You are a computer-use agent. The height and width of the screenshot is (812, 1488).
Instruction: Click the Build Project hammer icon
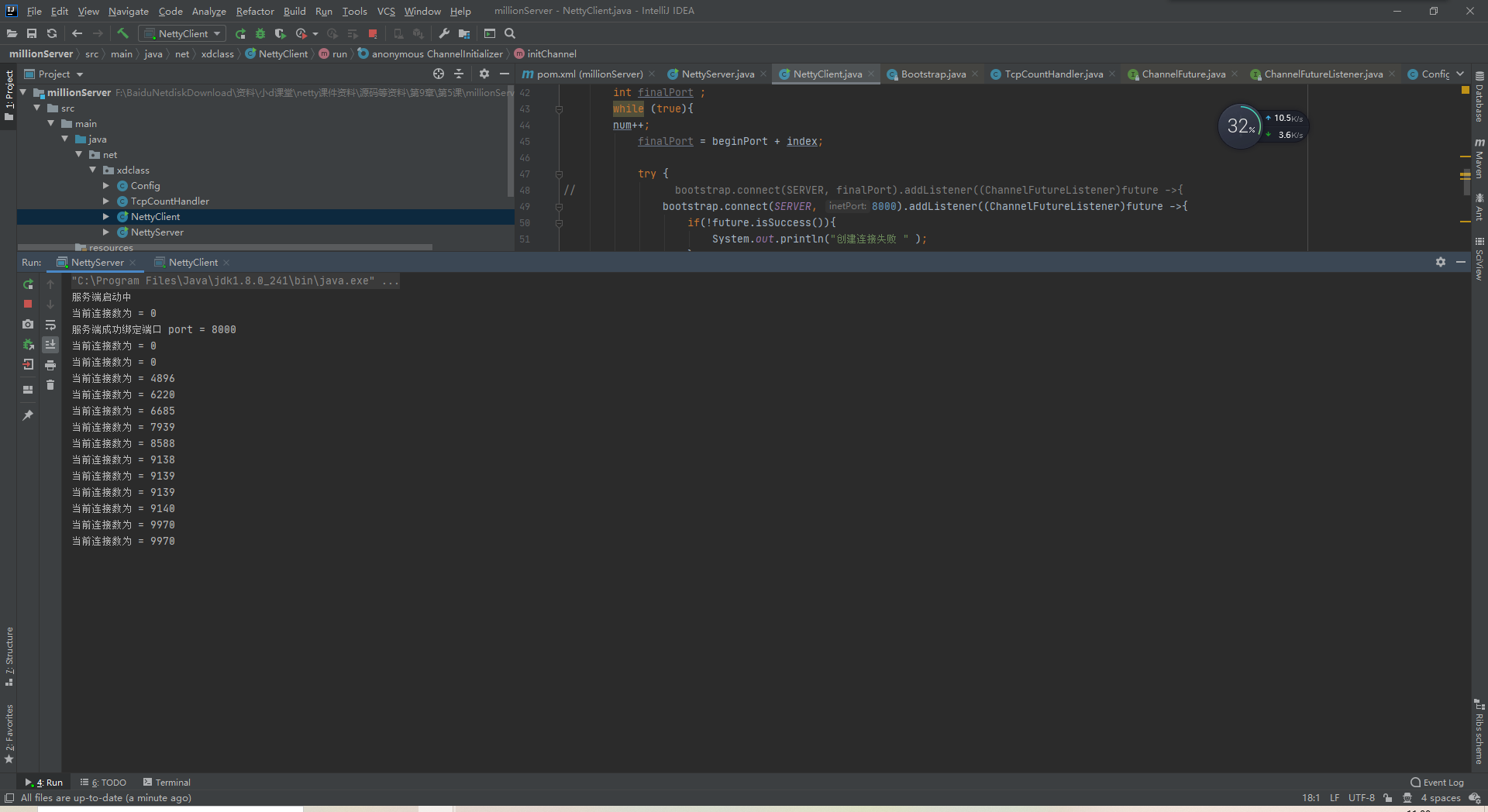[122, 33]
